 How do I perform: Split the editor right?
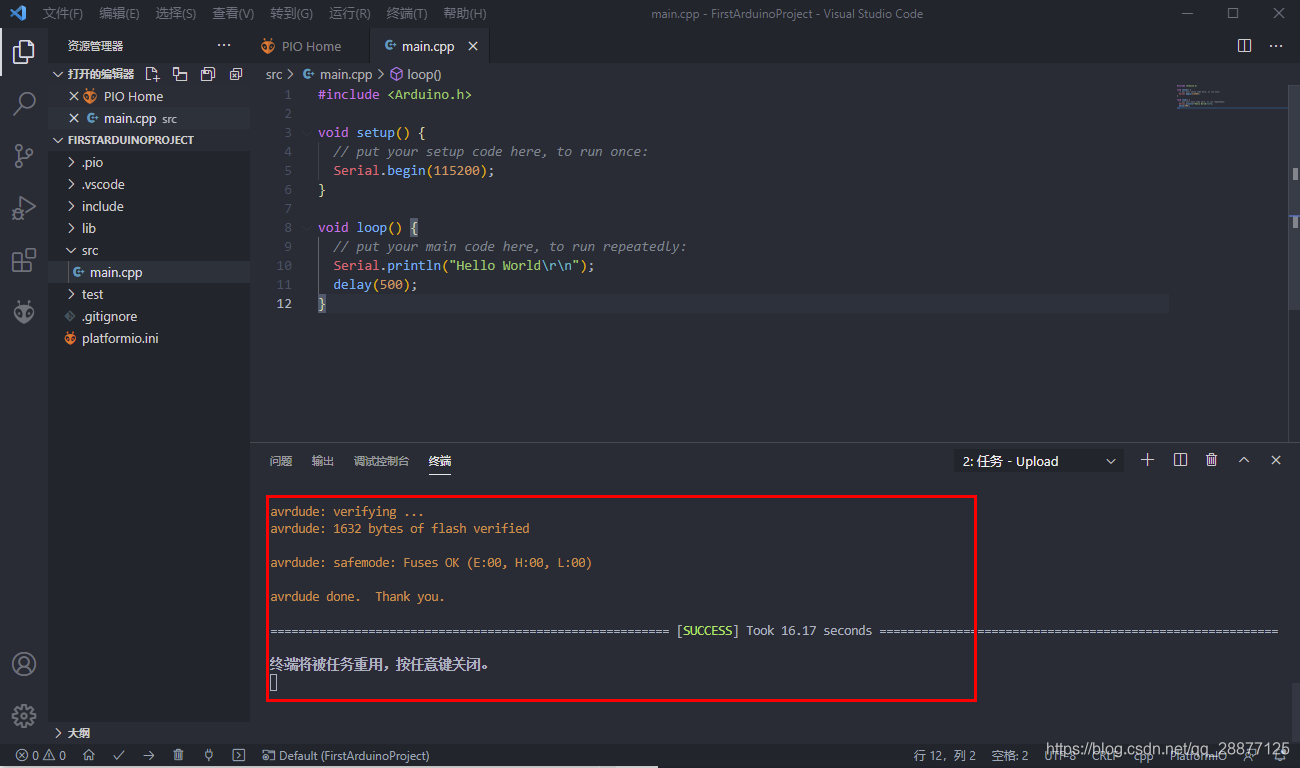[1245, 46]
